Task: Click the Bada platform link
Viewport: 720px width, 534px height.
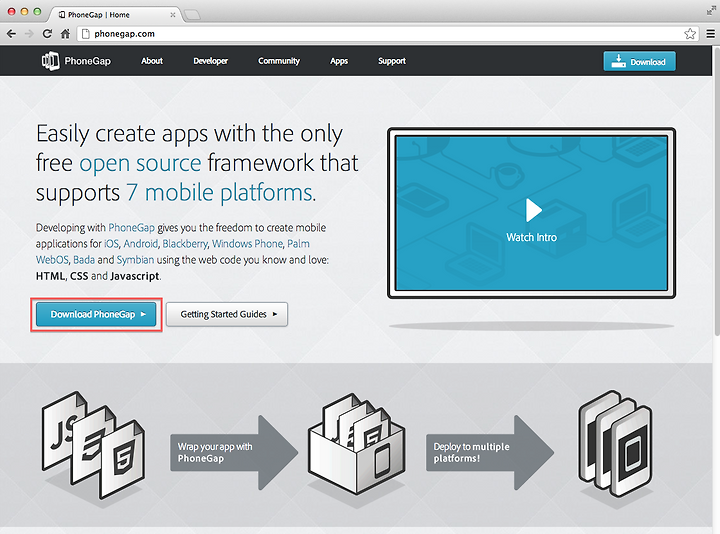Action: point(84,260)
